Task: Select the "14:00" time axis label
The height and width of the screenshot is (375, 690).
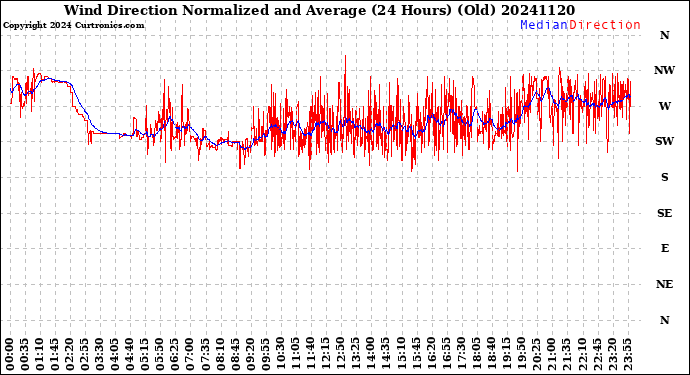Action: pyautogui.click(x=371, y=354)
